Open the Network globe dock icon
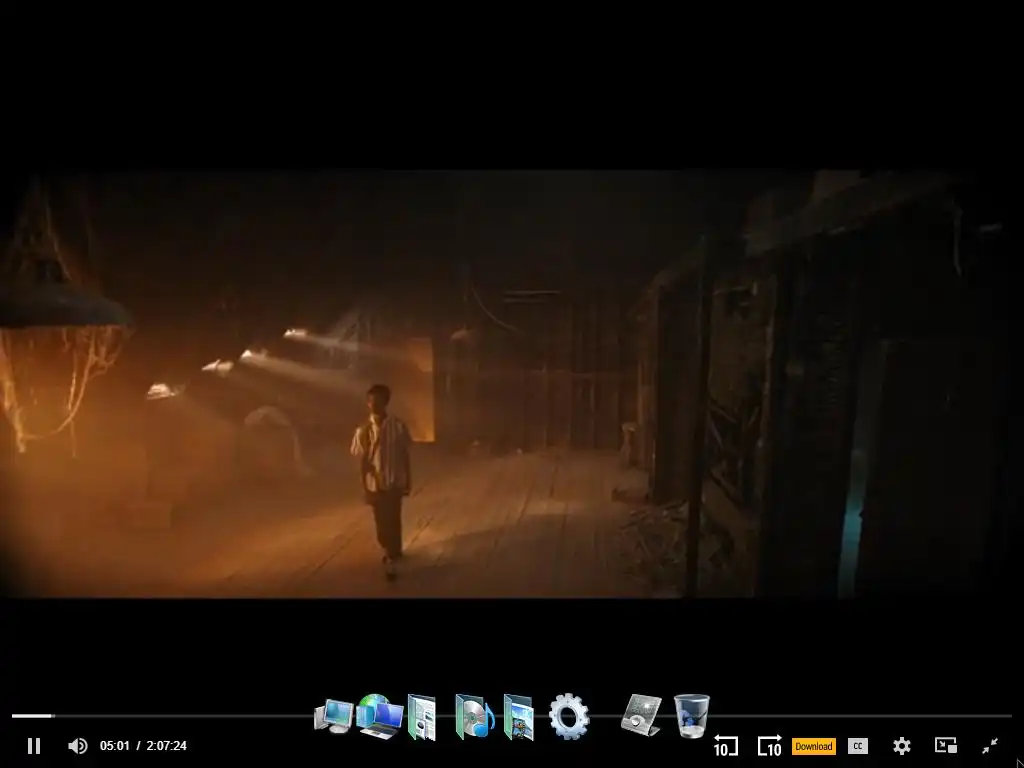This screenshot has height=768, width=1024. tap(379, 716)
